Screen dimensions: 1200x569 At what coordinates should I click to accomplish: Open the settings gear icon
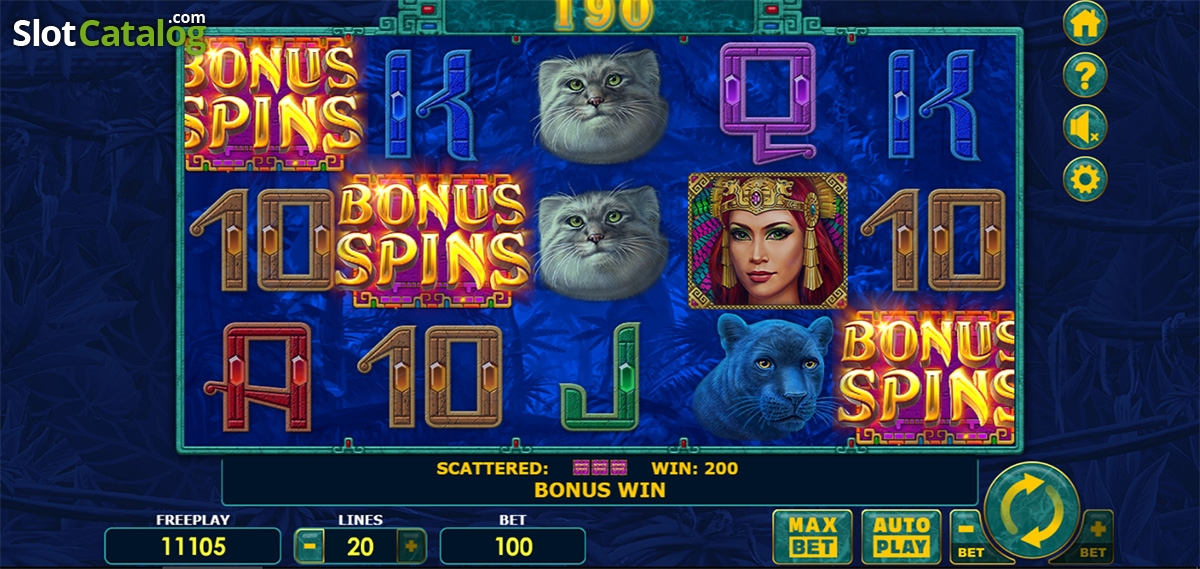click(1085, 178)
